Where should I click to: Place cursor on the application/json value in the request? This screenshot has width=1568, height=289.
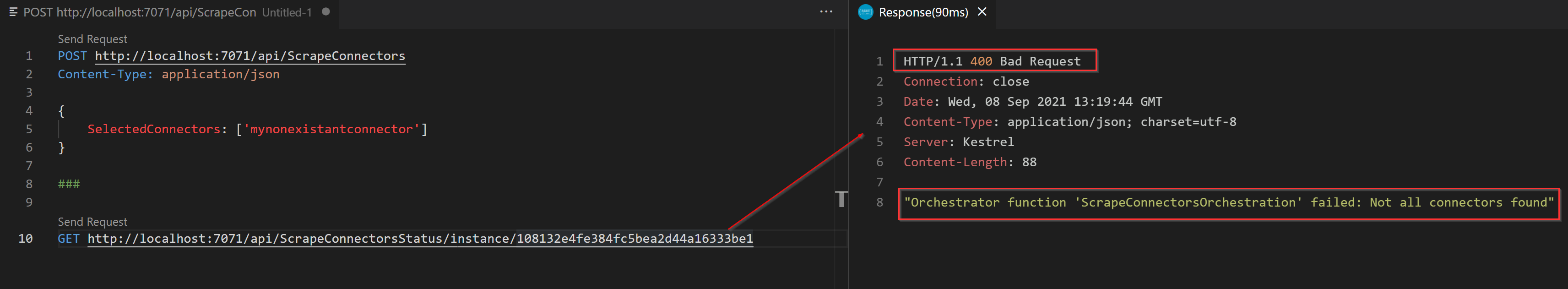220,74
